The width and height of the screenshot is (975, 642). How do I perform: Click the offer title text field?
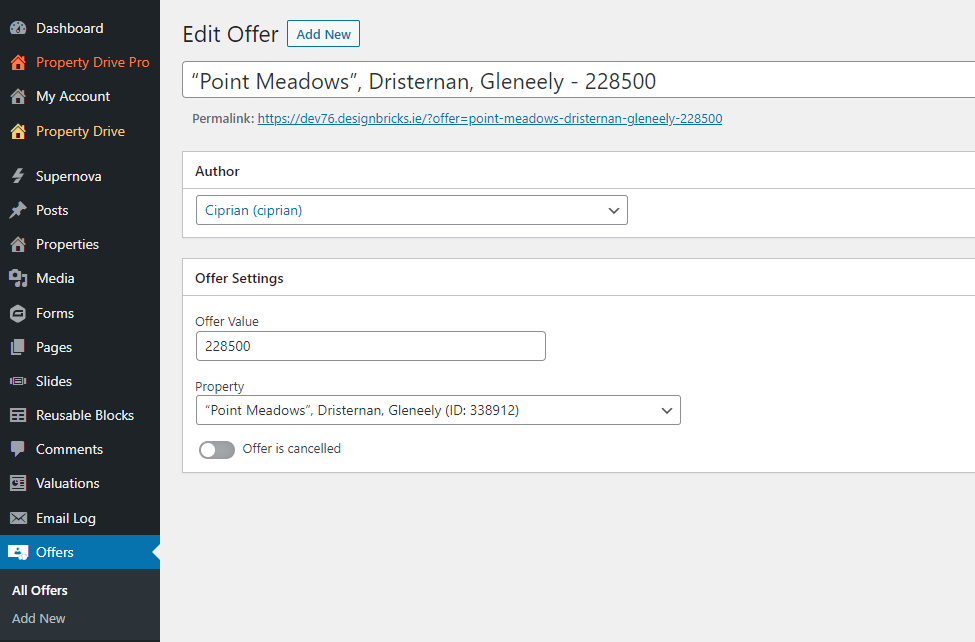(x=578, y=81)
